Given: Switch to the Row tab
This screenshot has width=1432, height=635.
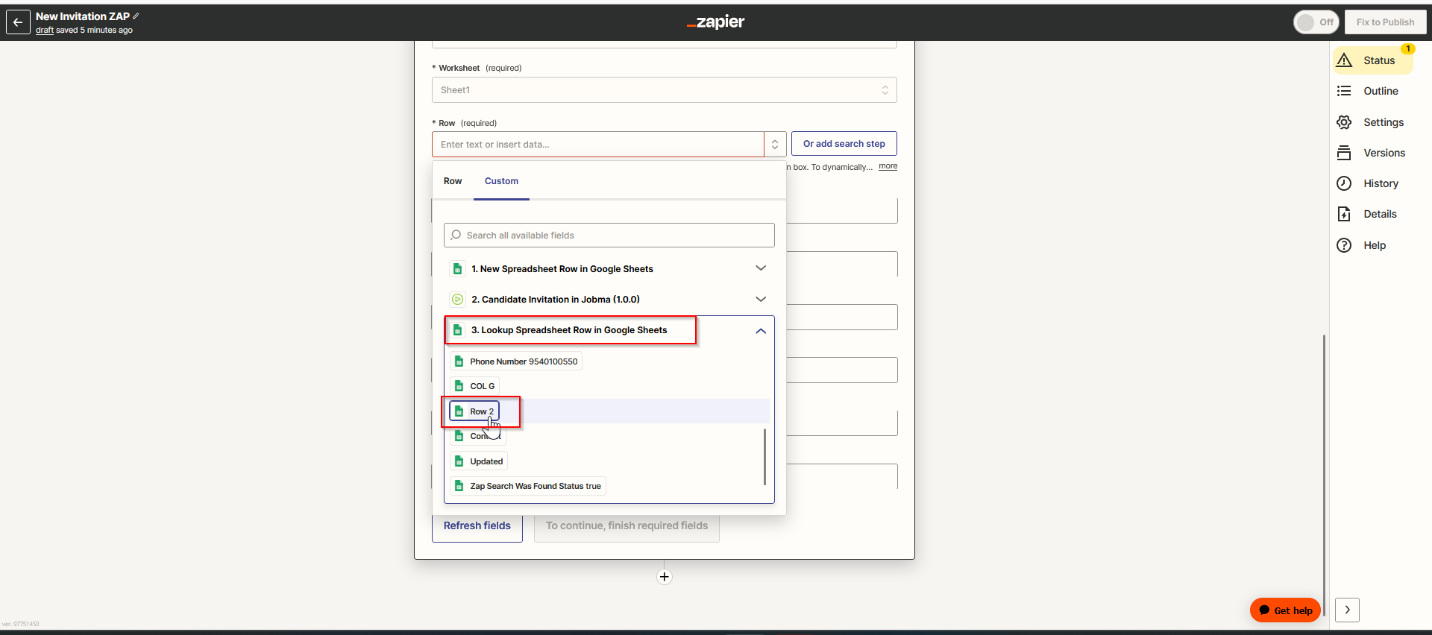Looking at the screenshot, I should pyautogui.click(x=453, y=181).
